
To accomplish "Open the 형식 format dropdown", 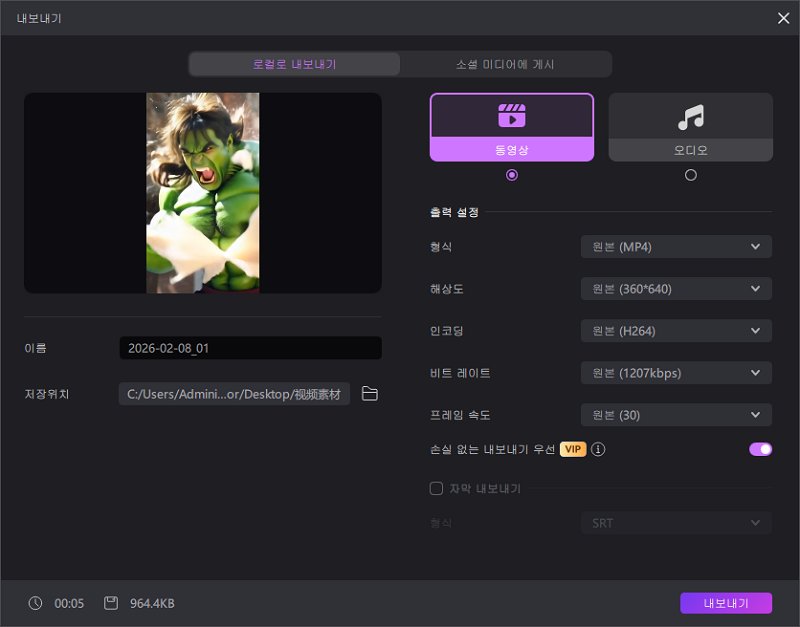I will [676, 246].
